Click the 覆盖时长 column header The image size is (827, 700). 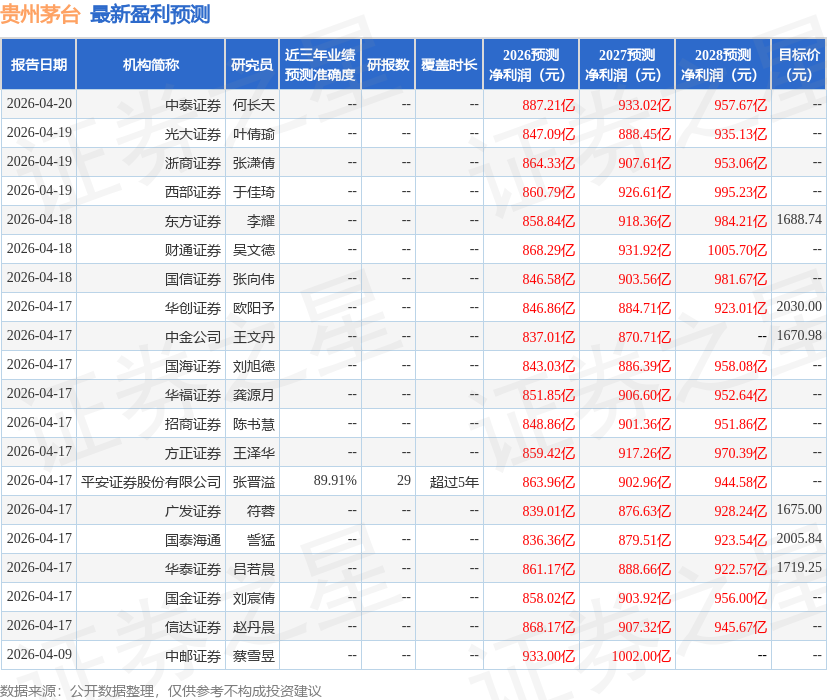[449, 65]
